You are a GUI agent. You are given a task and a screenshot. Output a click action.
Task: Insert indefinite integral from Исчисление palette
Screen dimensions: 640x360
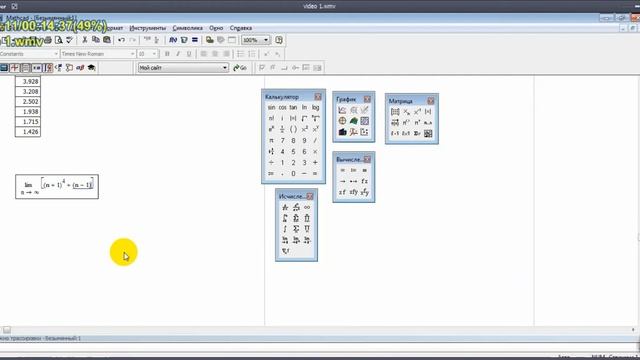[285, 229]
